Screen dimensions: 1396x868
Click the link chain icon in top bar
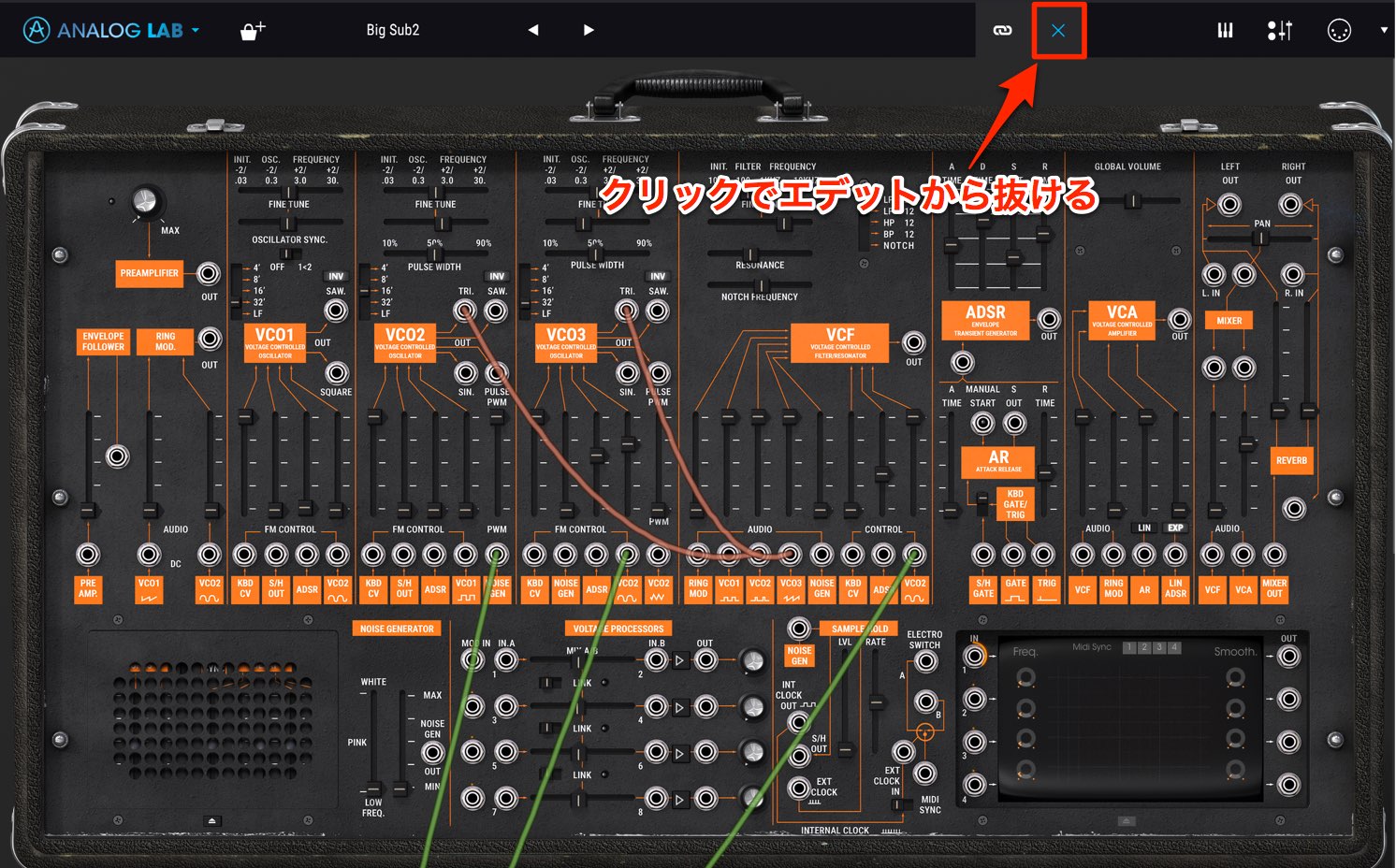1002,31
